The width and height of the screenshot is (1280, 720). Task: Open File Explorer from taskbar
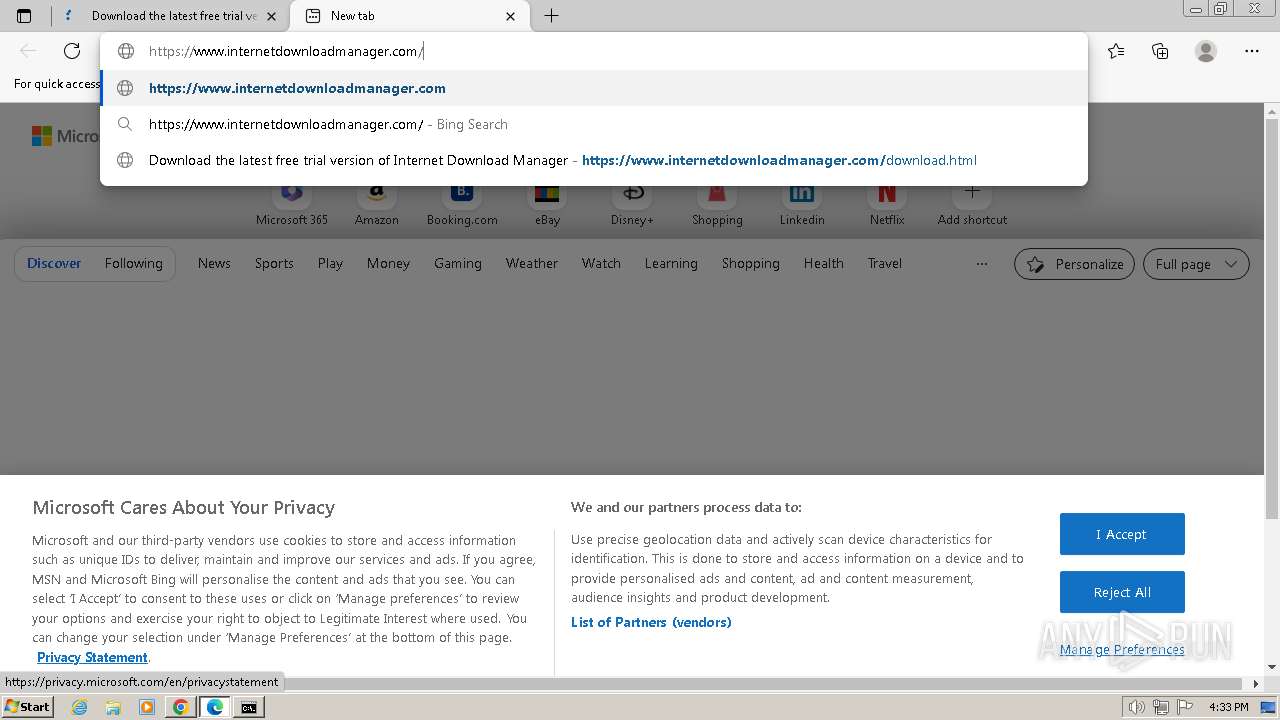113,707
